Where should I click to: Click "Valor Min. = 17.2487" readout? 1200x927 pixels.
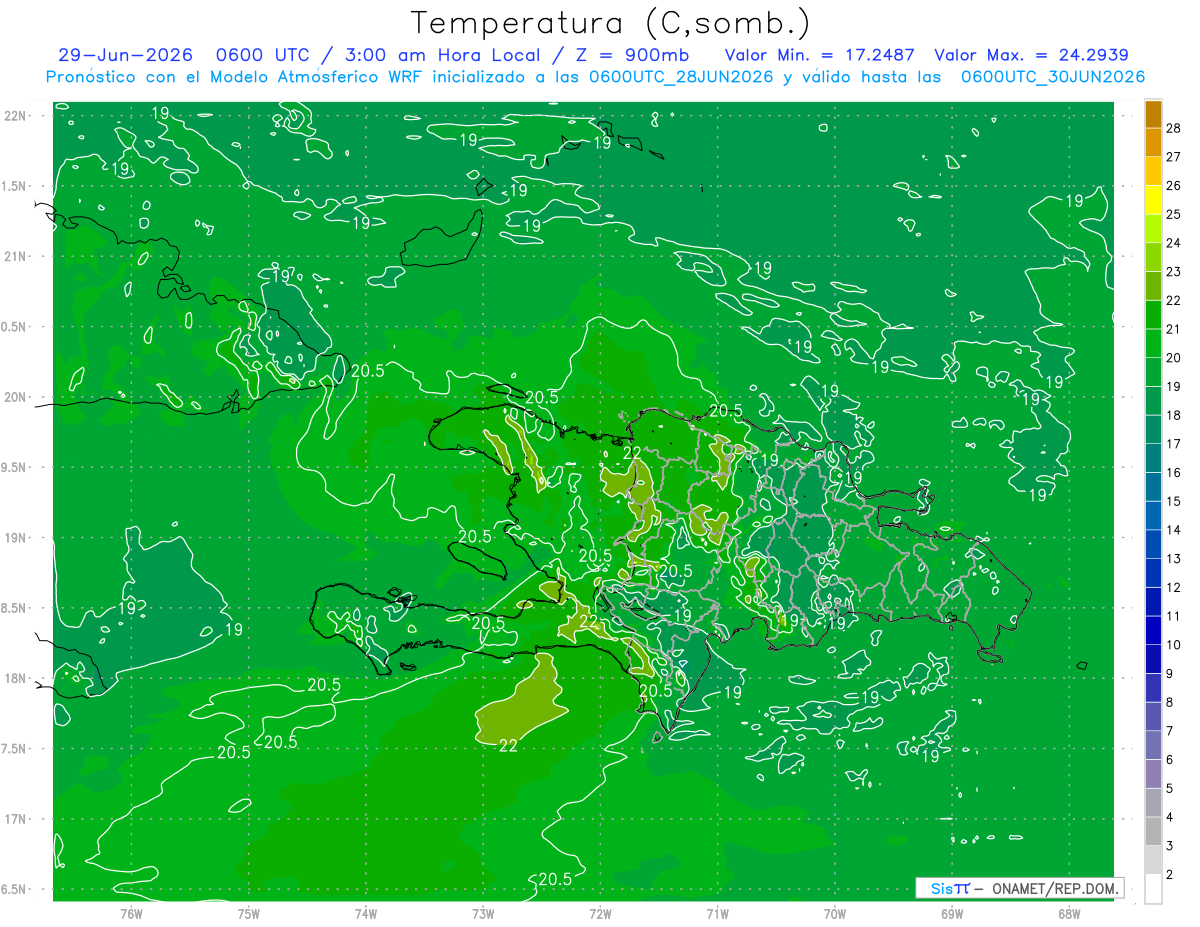point(821,55)
